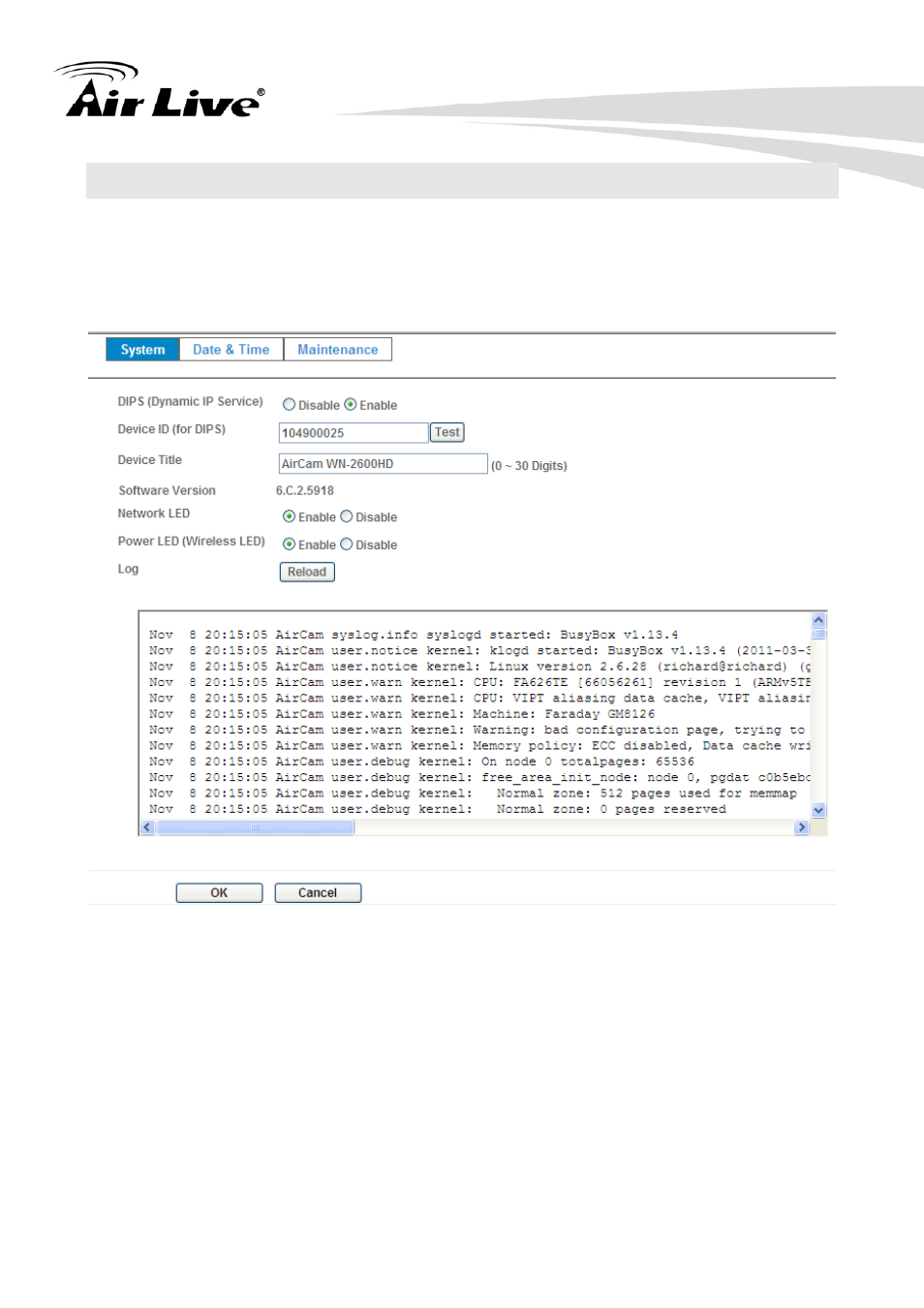Disable the Network LED
The width and height of the screenshot is (924, 1308).
(x=346, y=516)
